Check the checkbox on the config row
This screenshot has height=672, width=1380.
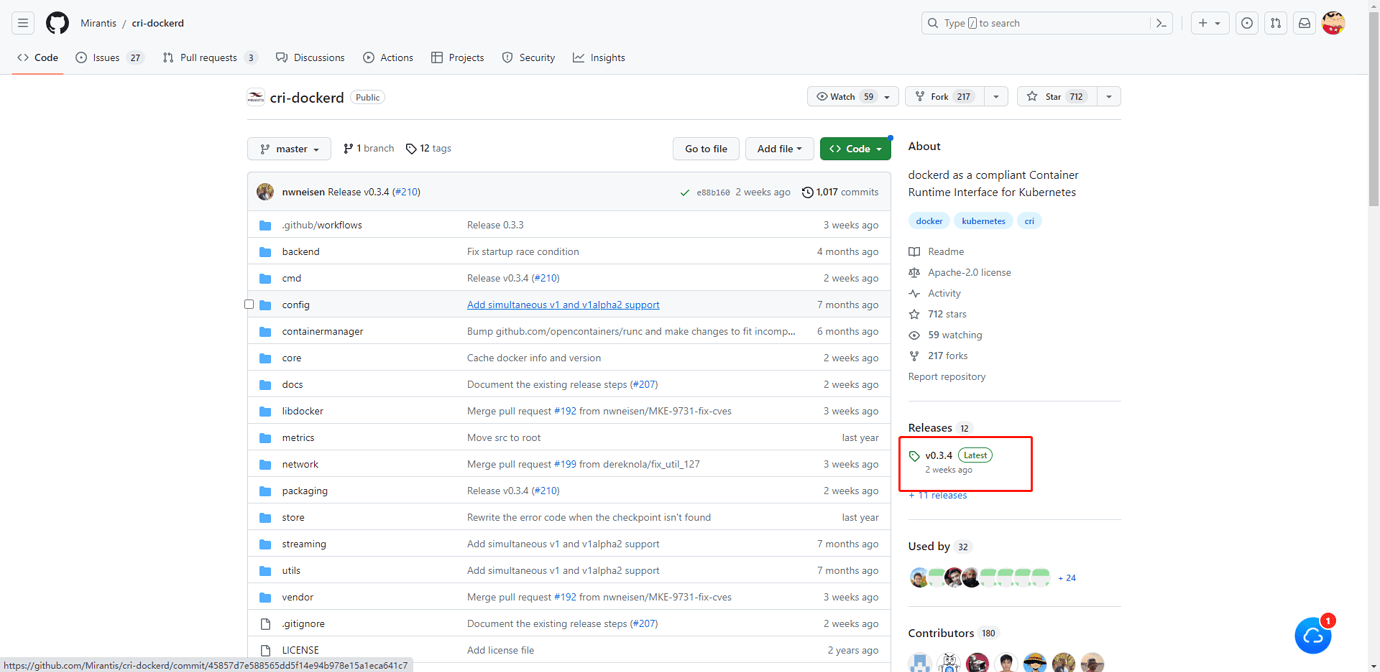(x=248, y=304)
